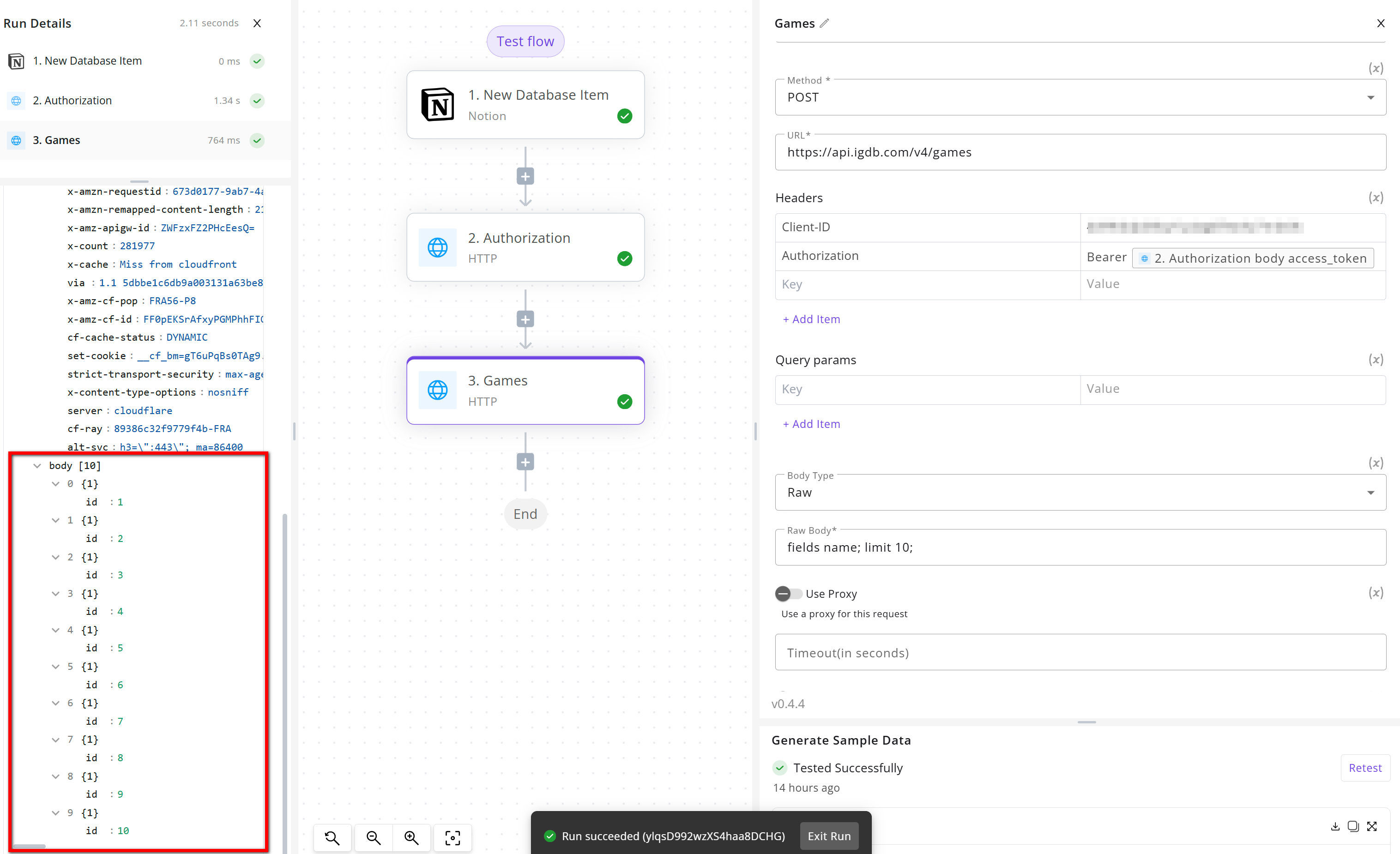Toggle dynamic value (x) for Headers
This screenshot has height=854, width=1400.
pos(1376,197)
